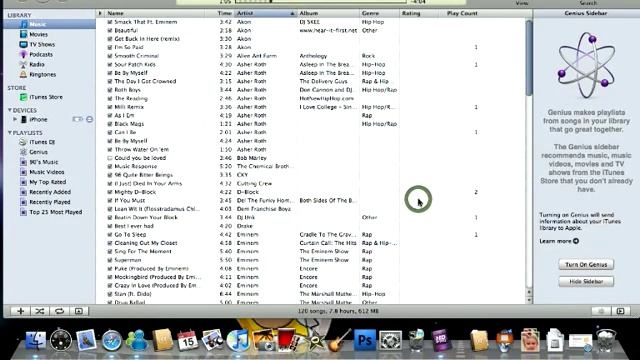
Task: Click Turn On Genius button
Action: (x=586, y=264)
